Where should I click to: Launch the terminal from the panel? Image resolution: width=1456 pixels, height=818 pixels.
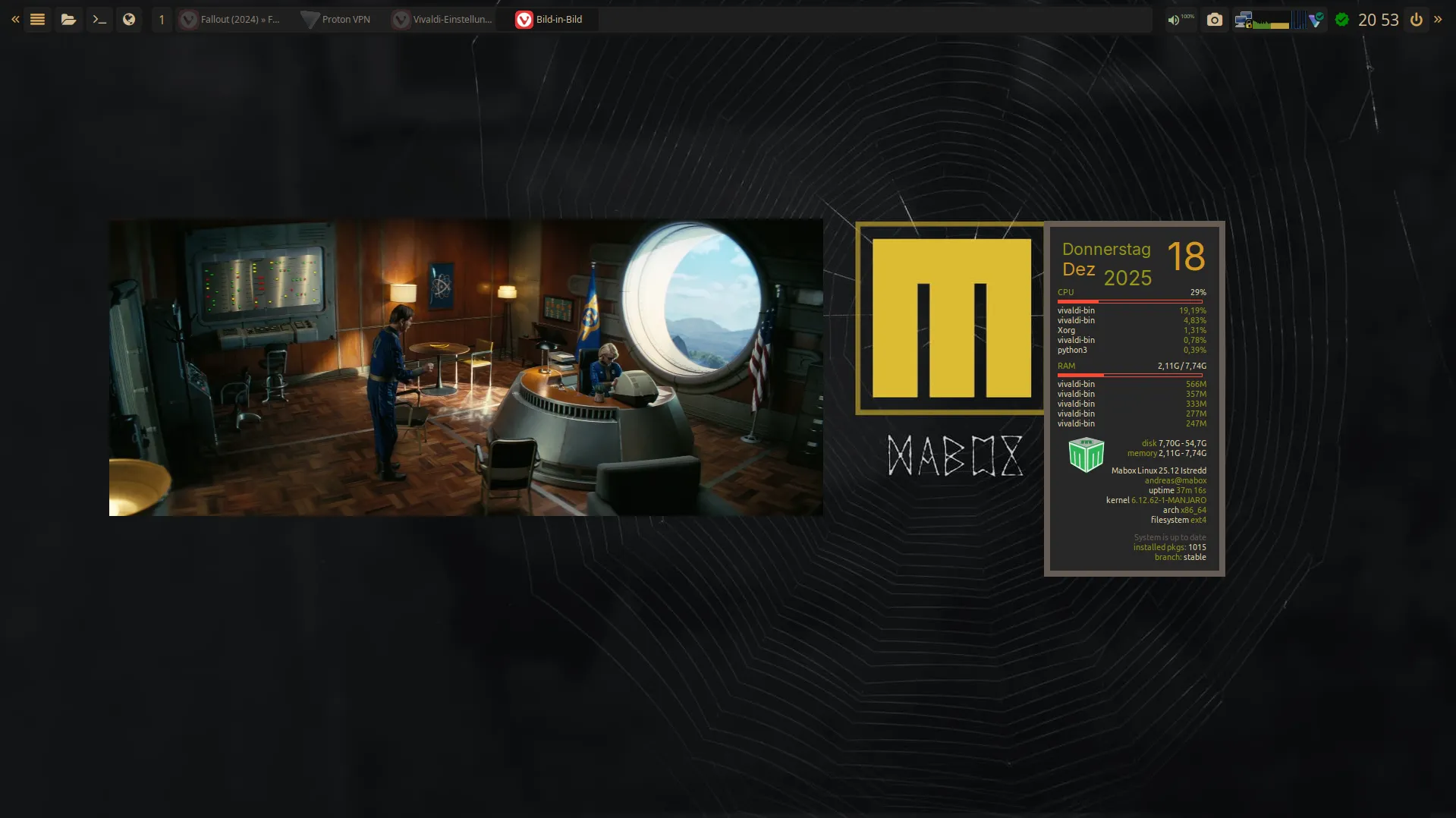tap(99, 20)
